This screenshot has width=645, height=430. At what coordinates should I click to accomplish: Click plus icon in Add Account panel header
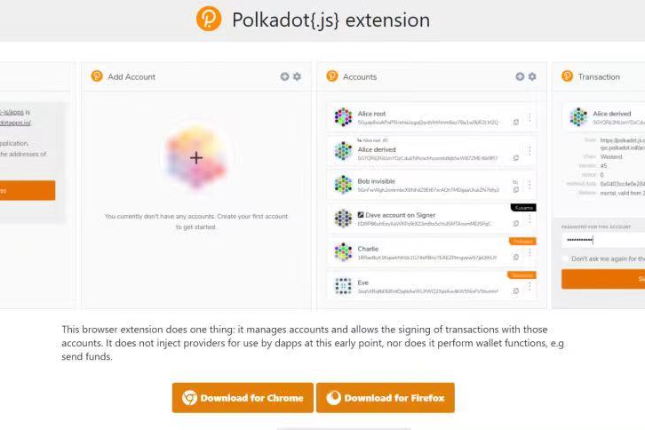(x=285, y=77)
